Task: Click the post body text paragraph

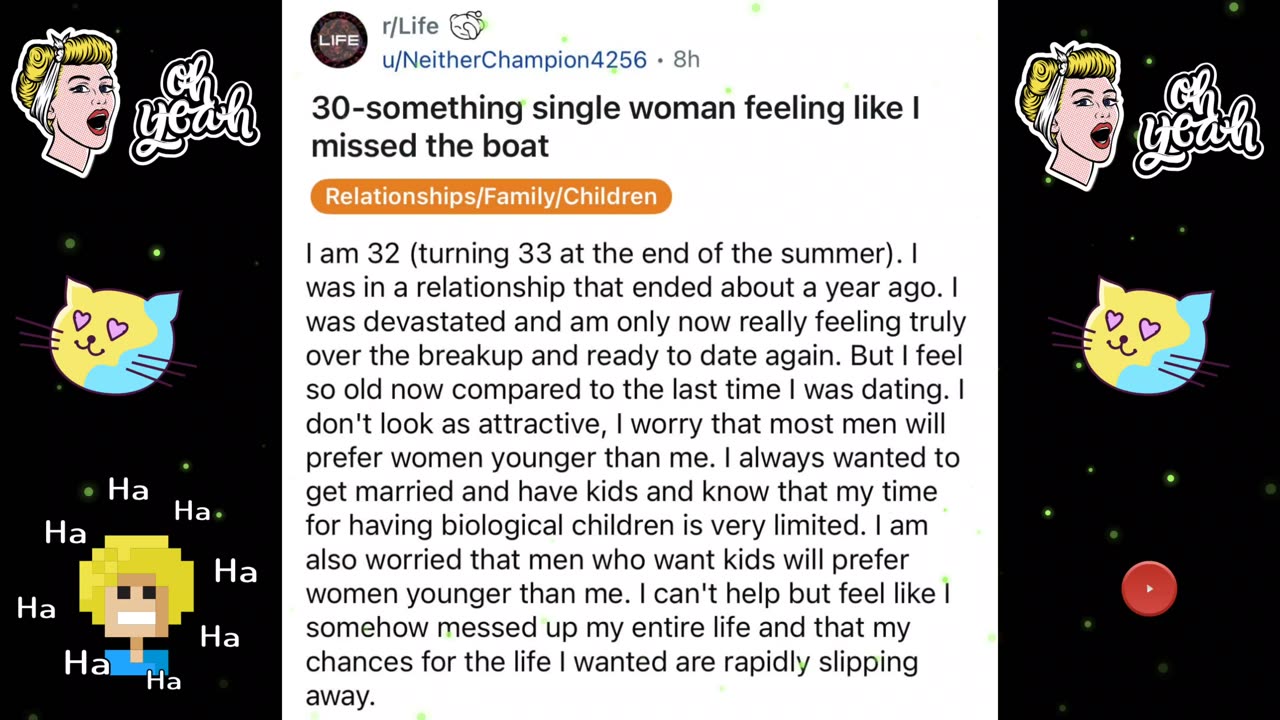Action: tap(636, 474)
